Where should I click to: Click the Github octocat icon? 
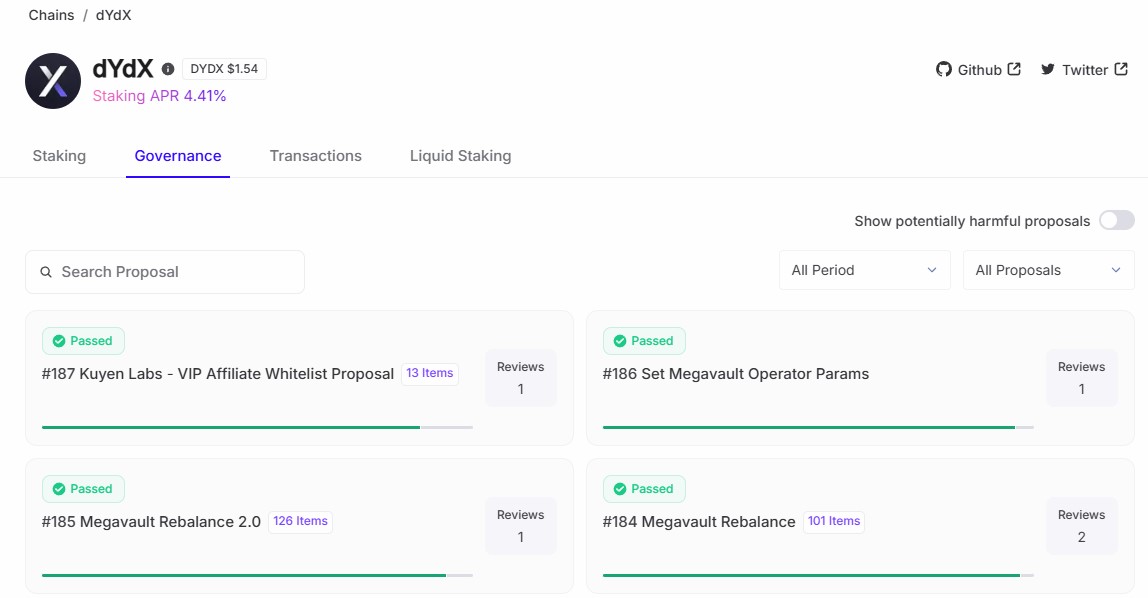[x=944, y=70]
